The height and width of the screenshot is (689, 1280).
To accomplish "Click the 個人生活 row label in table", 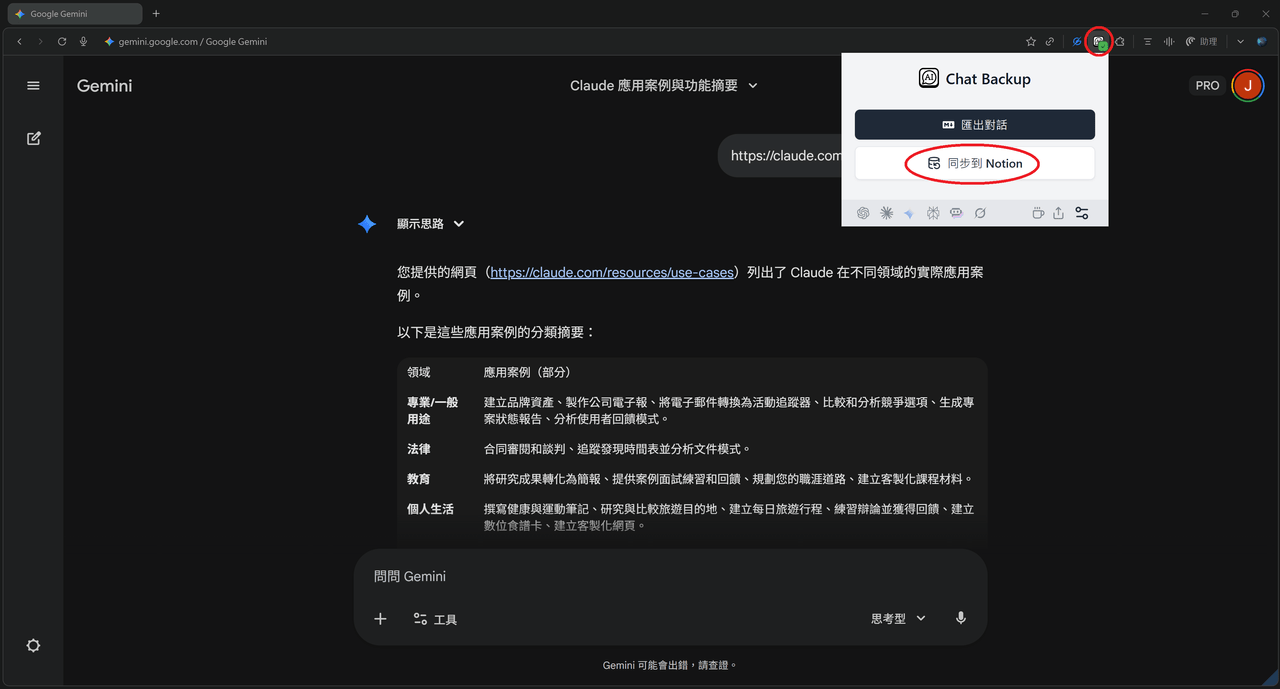I will click(x=431, y=509).
